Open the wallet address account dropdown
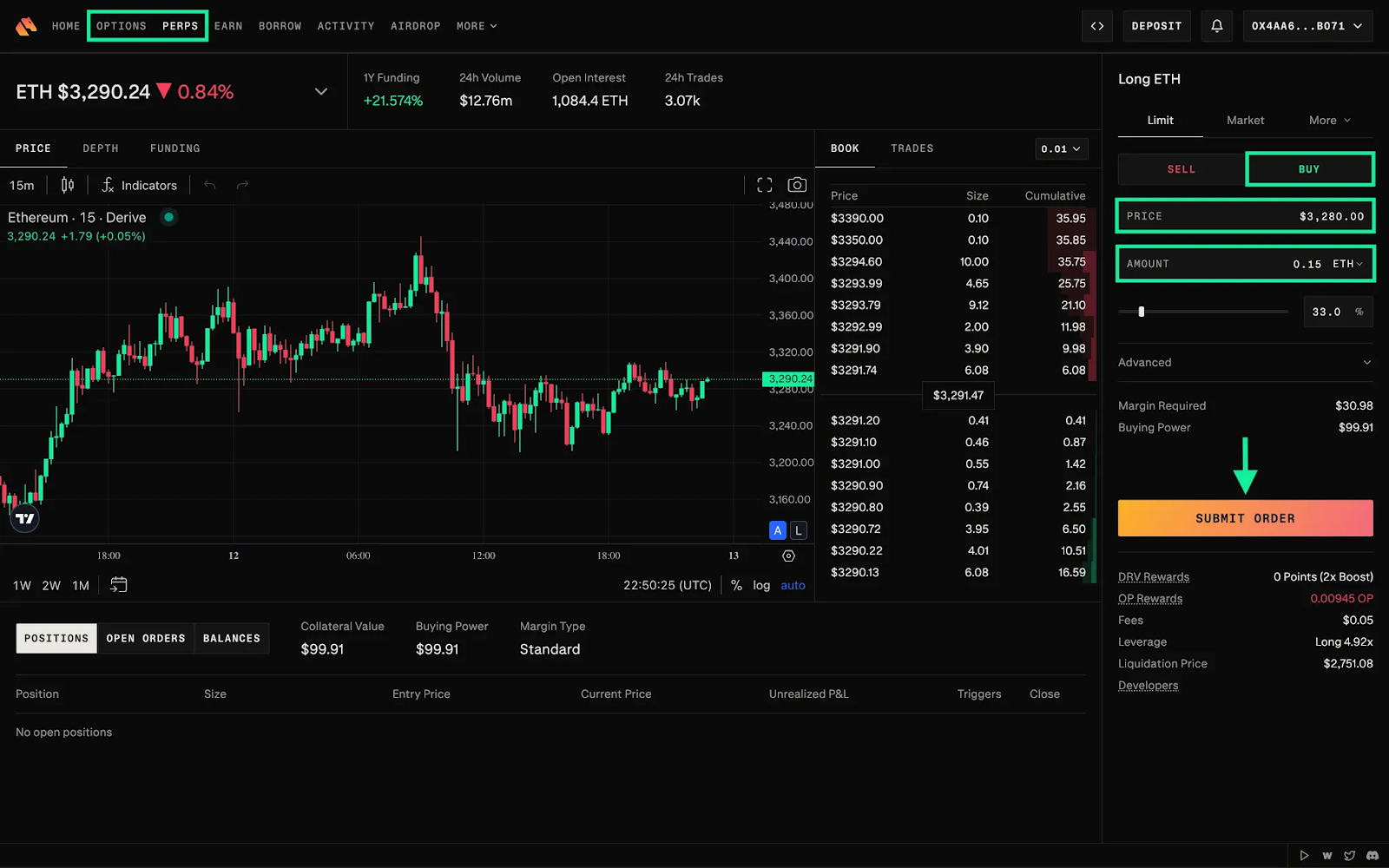 (1307, 26)
